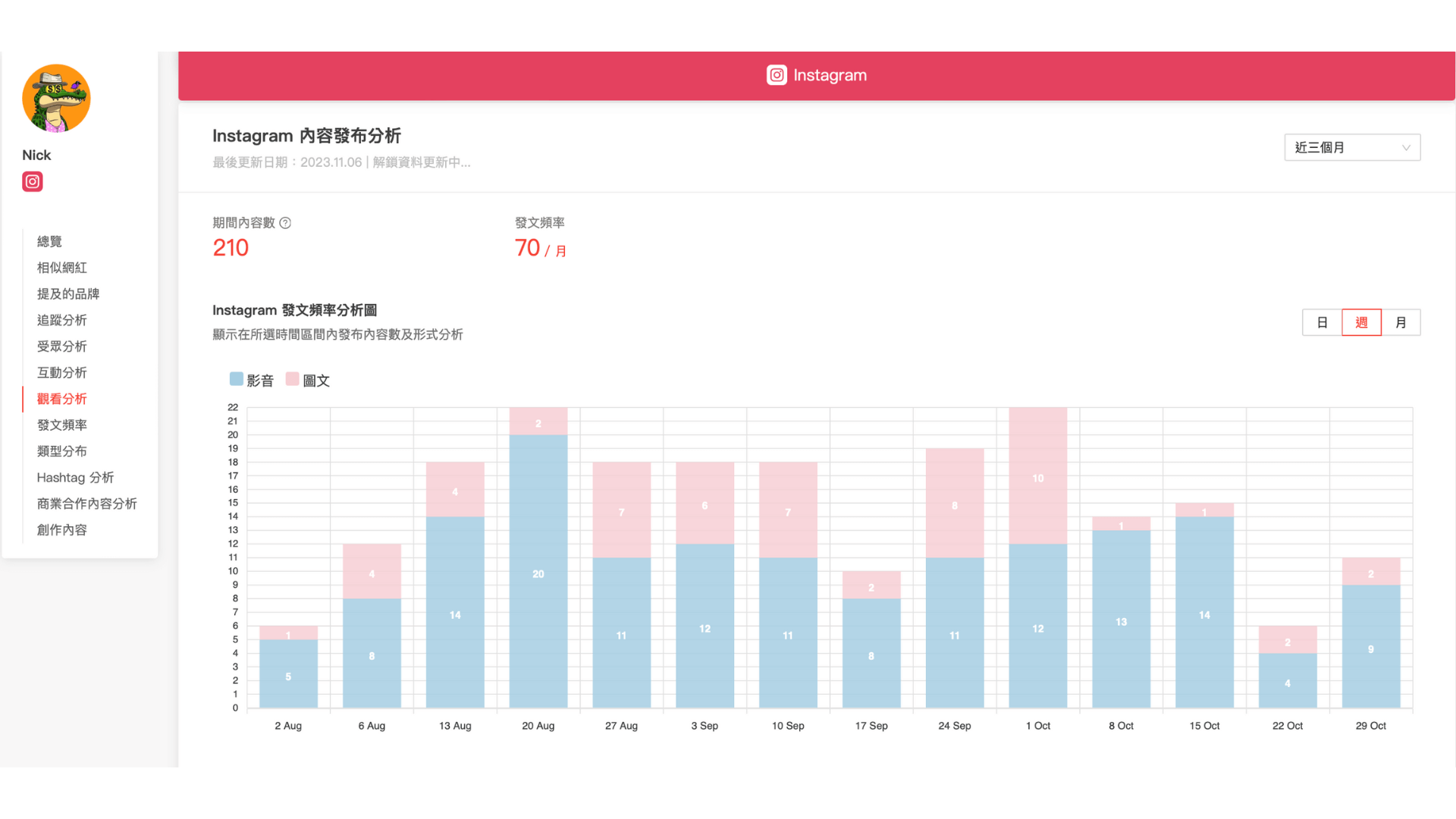
Task: Click the Instagram 內容發布分析 heading
Action: [306, 136]
